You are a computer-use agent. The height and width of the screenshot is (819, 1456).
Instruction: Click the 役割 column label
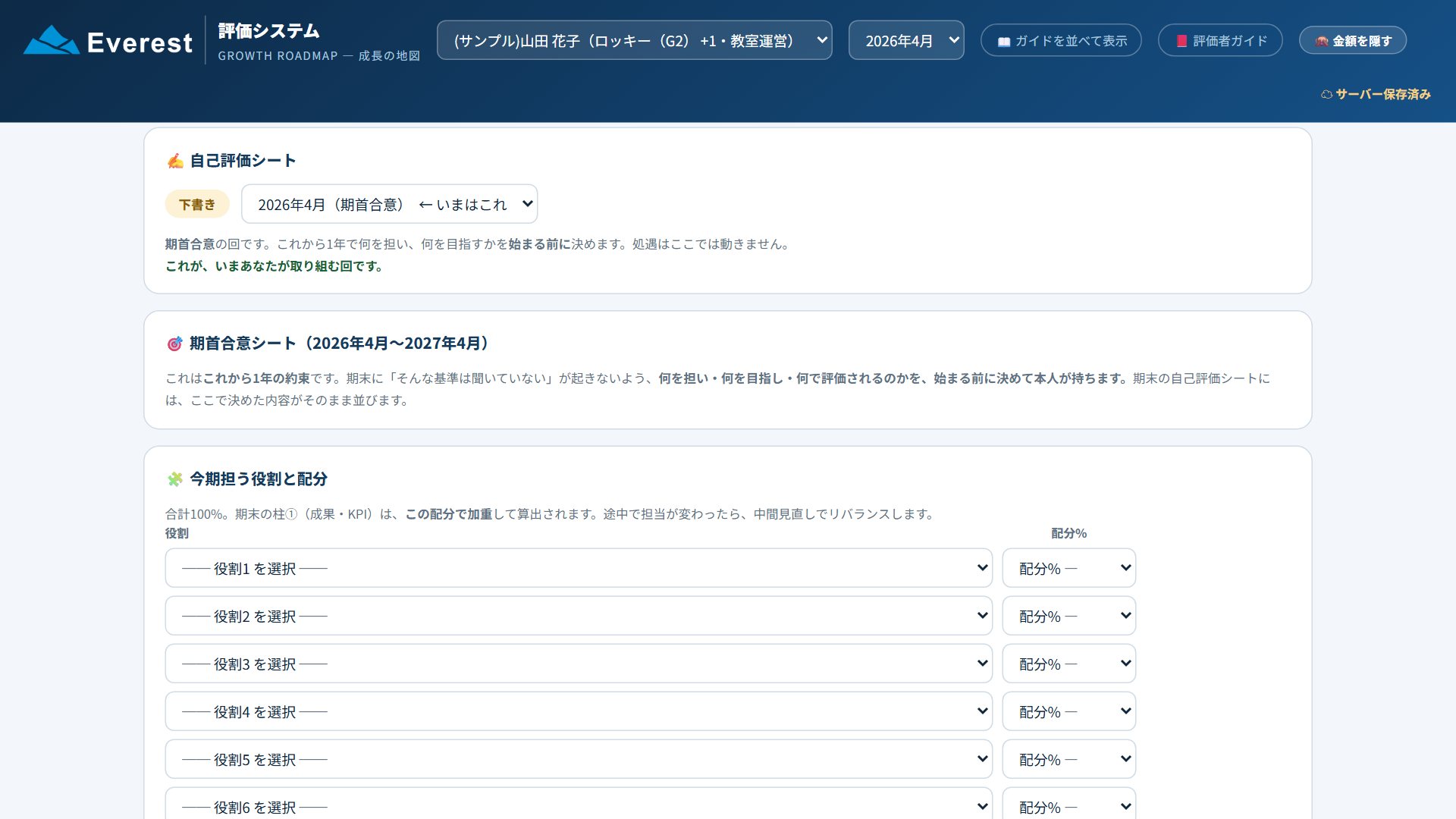click(x=177, y=533)
